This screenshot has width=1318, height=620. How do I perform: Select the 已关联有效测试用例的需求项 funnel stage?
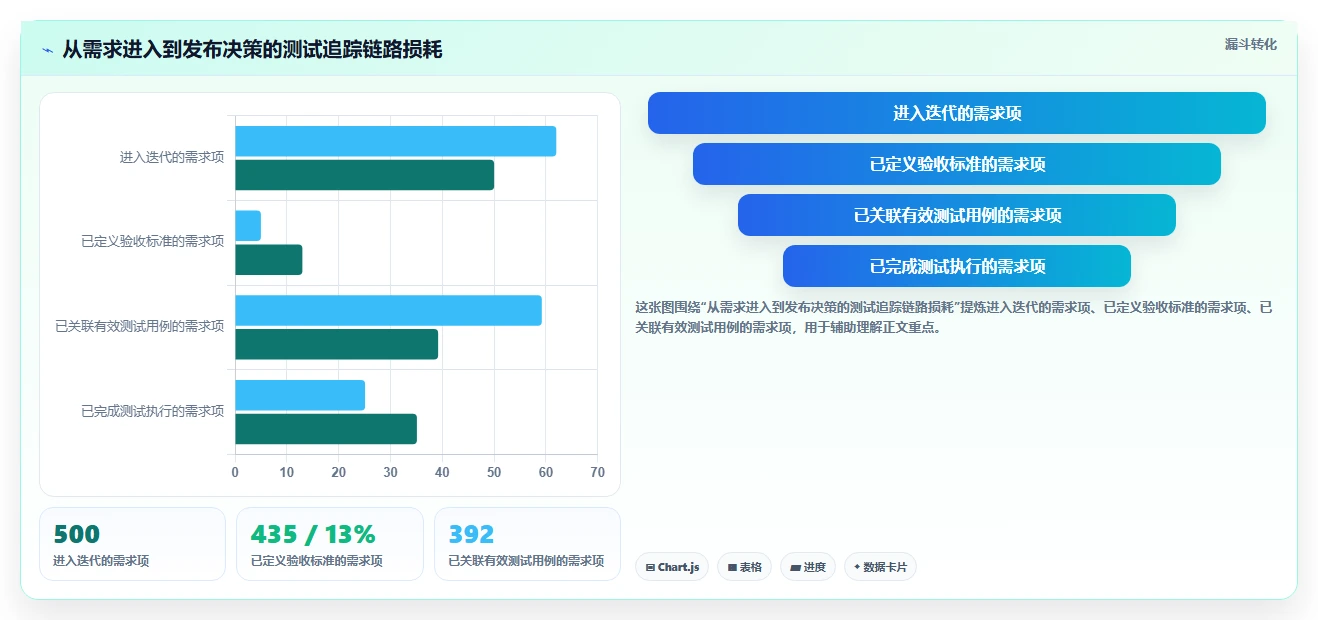(x=957, y=215)
